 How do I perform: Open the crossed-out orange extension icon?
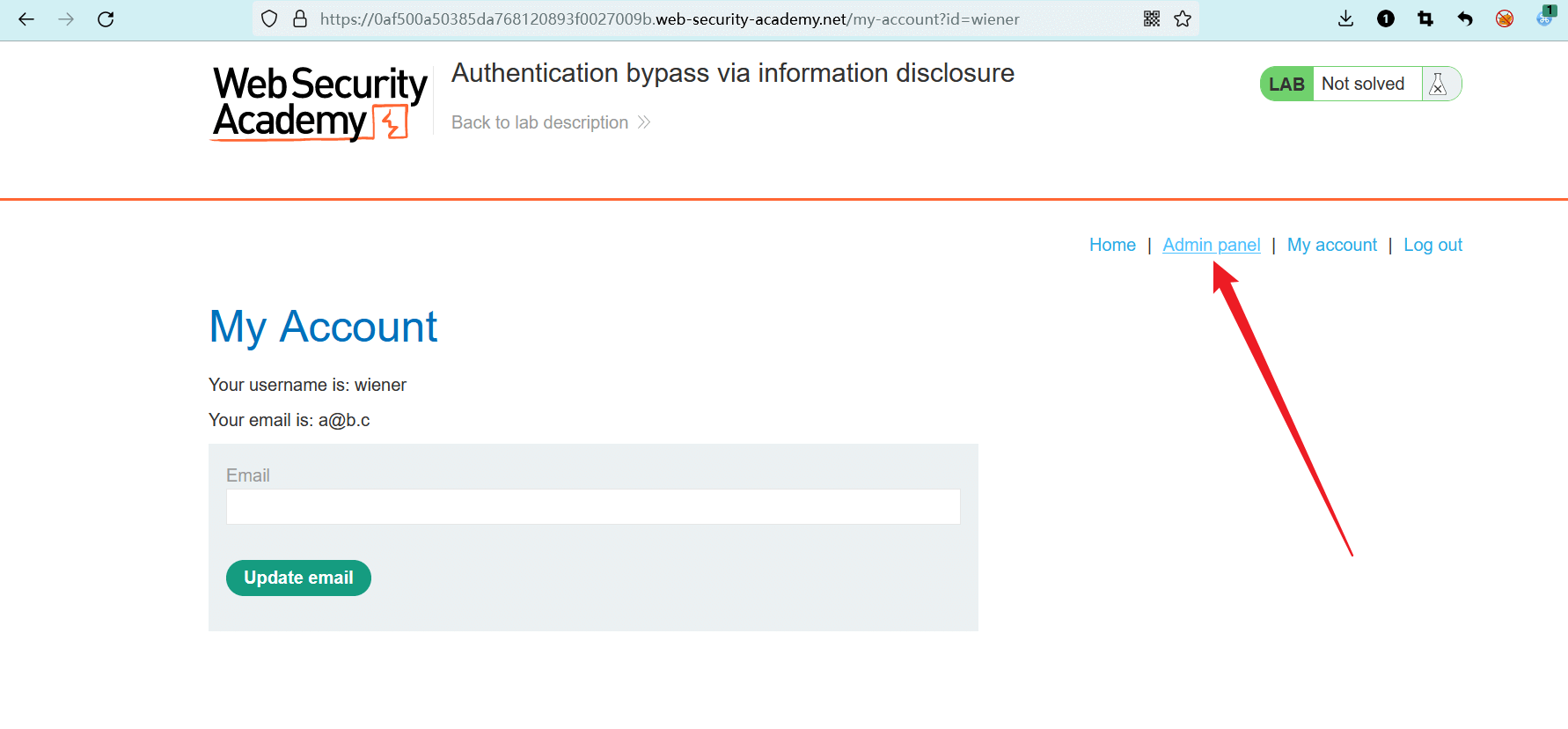[x=1505, y=19]
